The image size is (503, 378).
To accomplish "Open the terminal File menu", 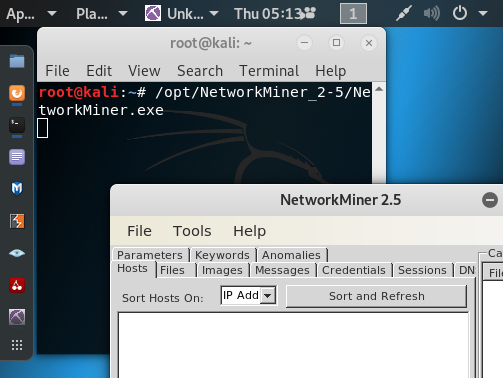I will click(57, 71).
